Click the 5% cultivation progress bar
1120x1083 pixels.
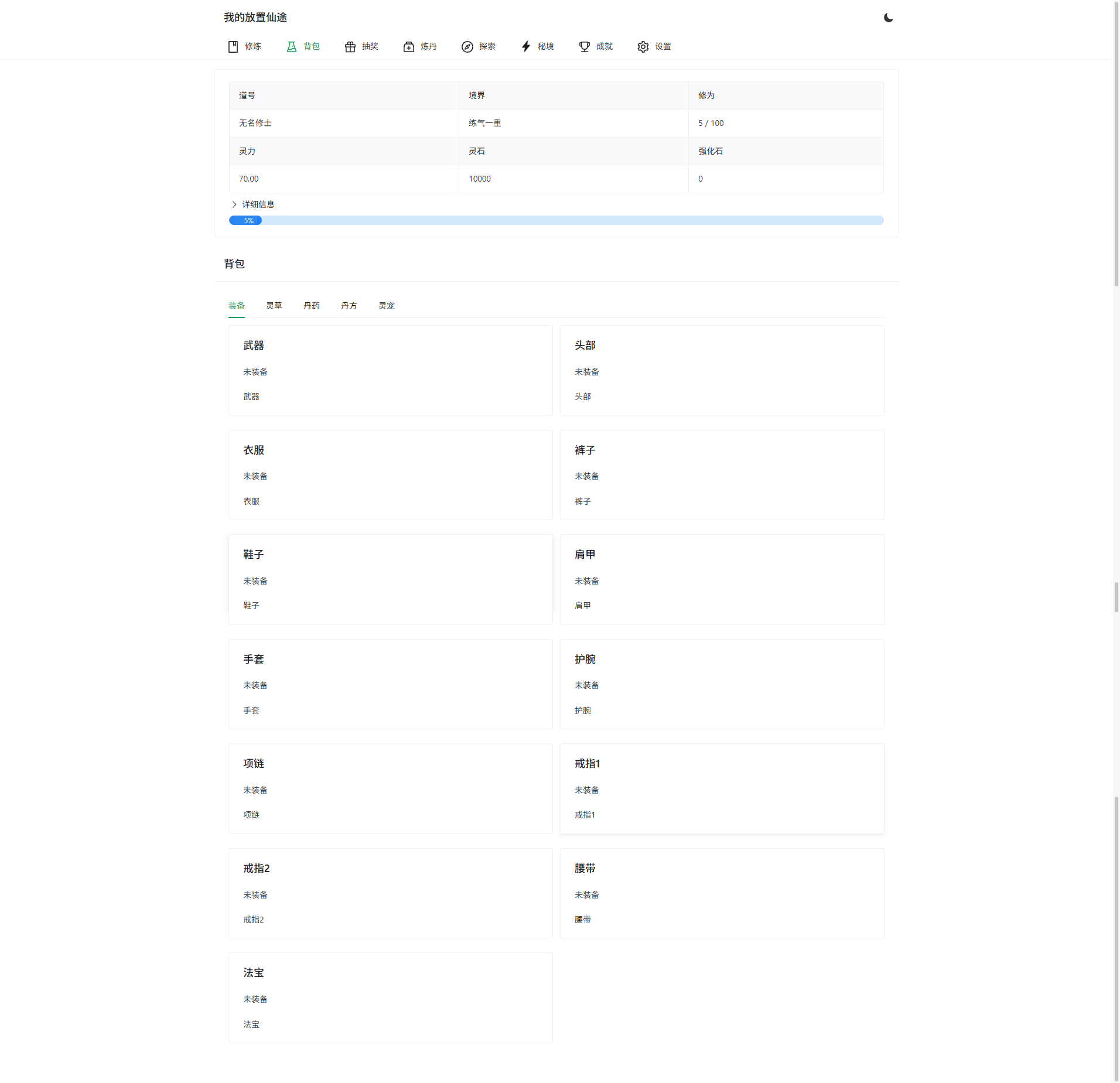coord(555,220)
